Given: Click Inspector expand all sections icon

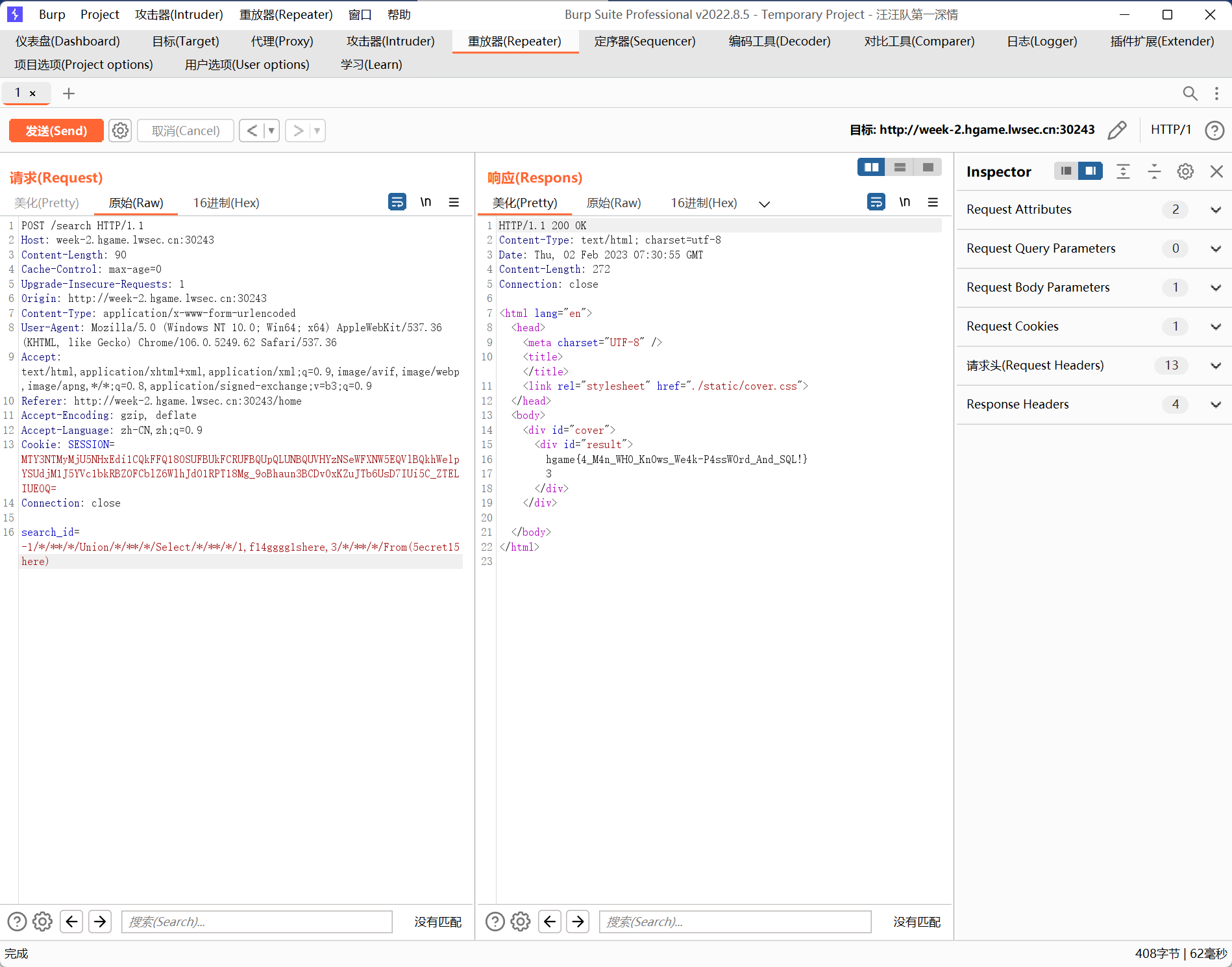Looking at the screenshot, I should [1123, 171].
